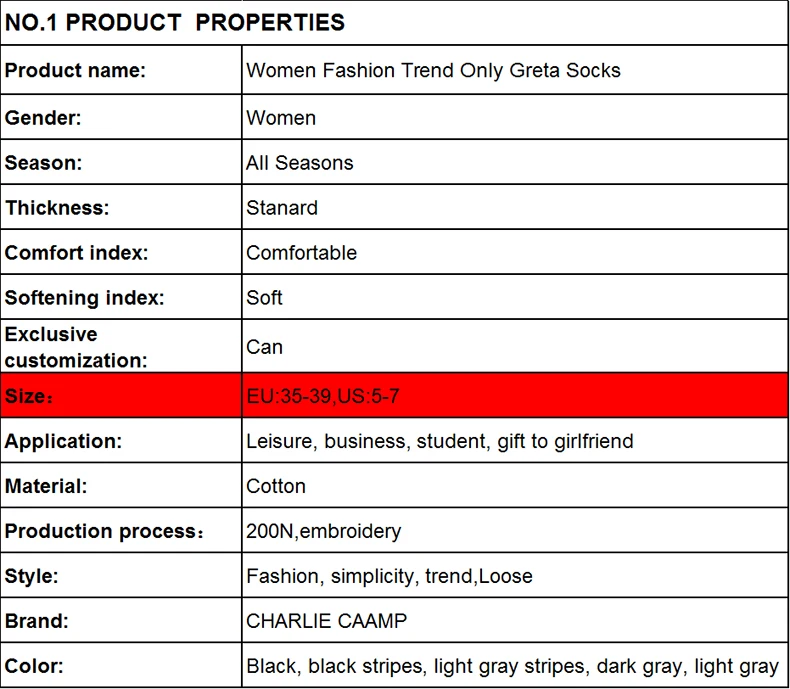Select the EU:35-39,US:5-7 size value
The image size is (790, 689).
click(323, 396)
